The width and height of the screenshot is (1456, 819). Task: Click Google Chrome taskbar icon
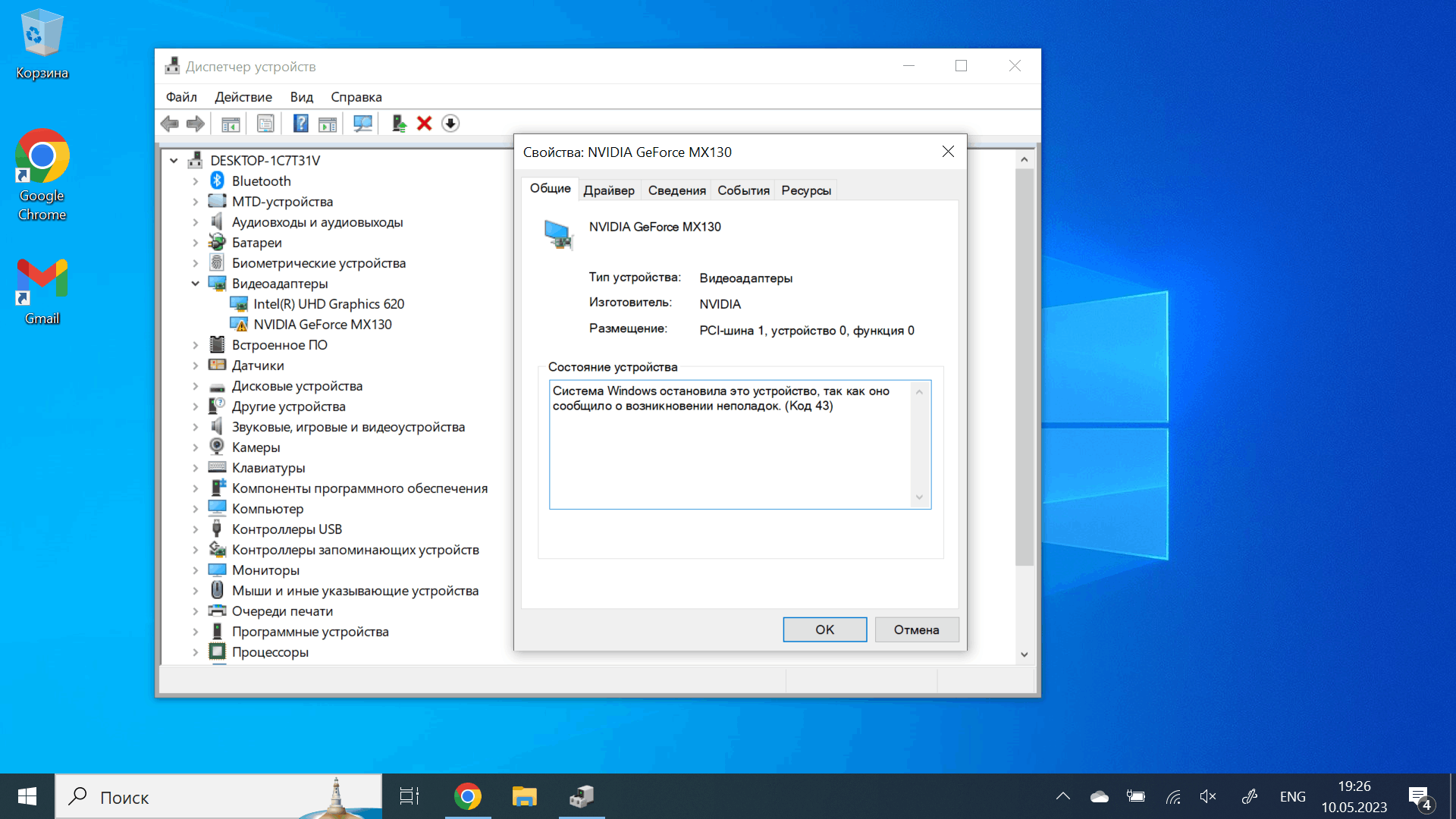[468, 796]
